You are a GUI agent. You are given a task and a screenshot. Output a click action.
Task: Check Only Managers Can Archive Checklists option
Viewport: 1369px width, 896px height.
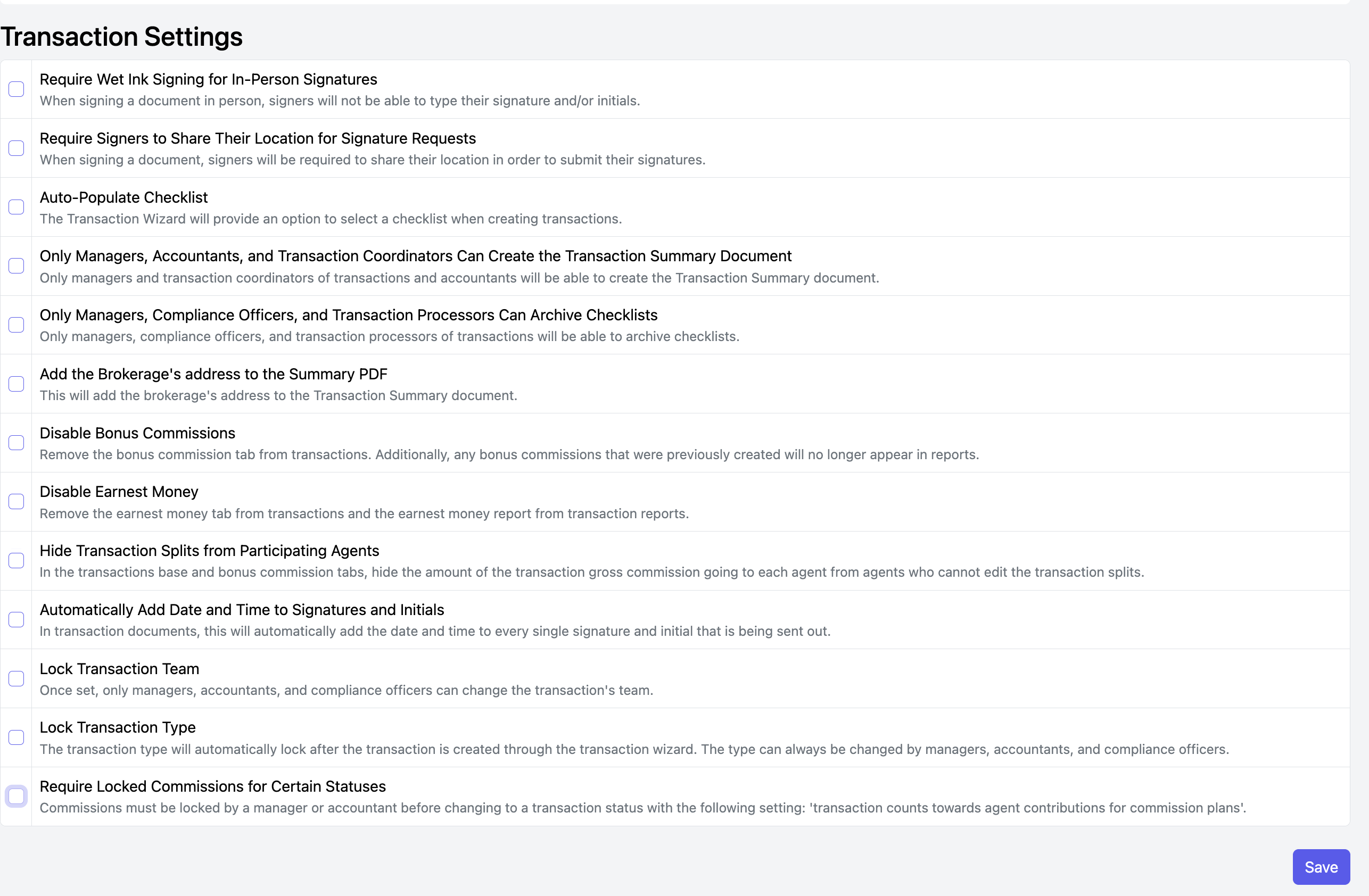(x=16, y=325)
